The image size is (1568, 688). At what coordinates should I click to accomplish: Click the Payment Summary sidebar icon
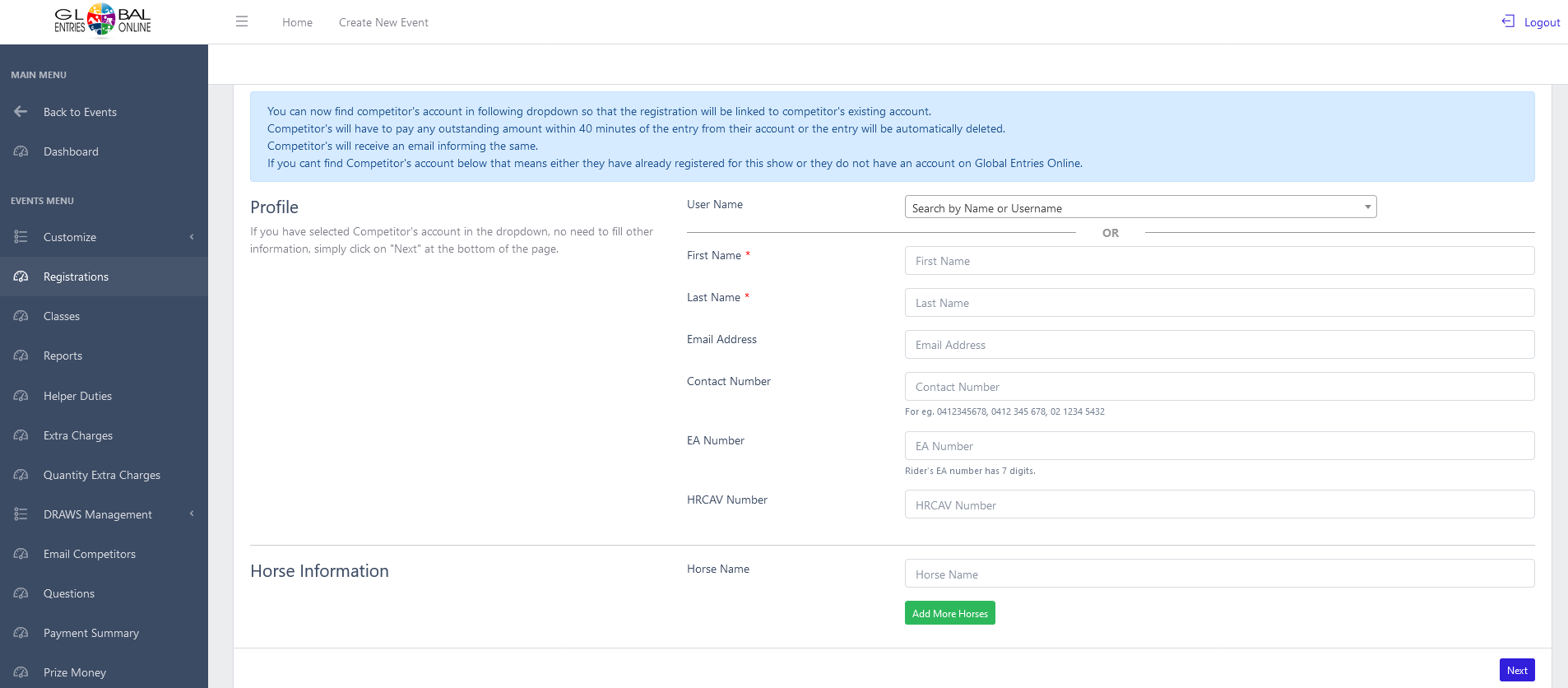21,633
